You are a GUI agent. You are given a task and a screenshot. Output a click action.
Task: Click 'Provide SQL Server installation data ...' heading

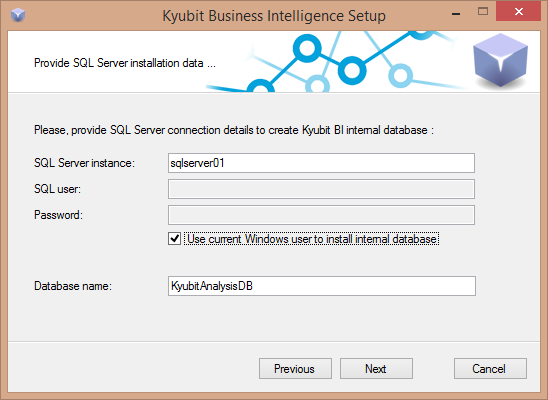tap(125, 63)
